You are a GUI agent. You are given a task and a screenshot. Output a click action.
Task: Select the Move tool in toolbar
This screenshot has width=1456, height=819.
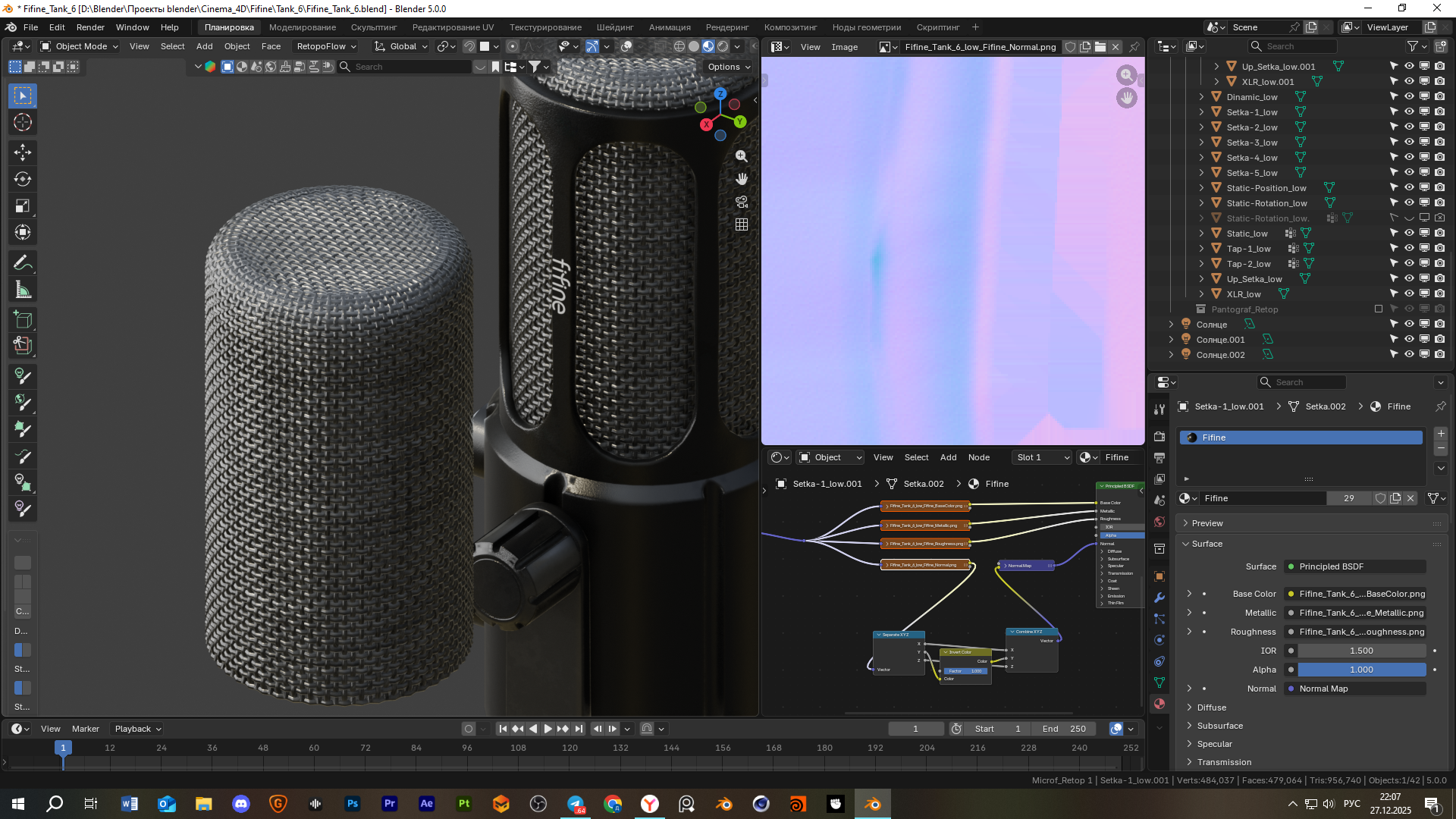click(x=23, y=152)
